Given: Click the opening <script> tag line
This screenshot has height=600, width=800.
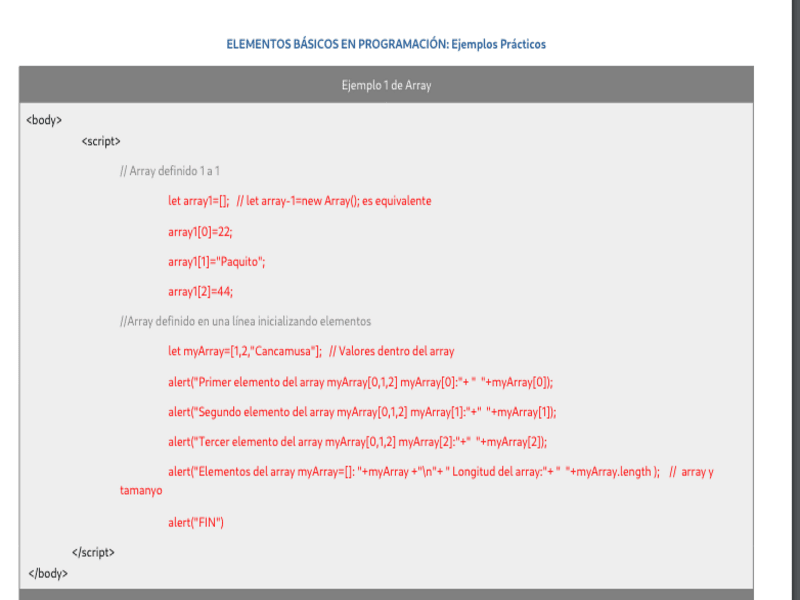Looking at the screenshot, I should coord(101,141).
